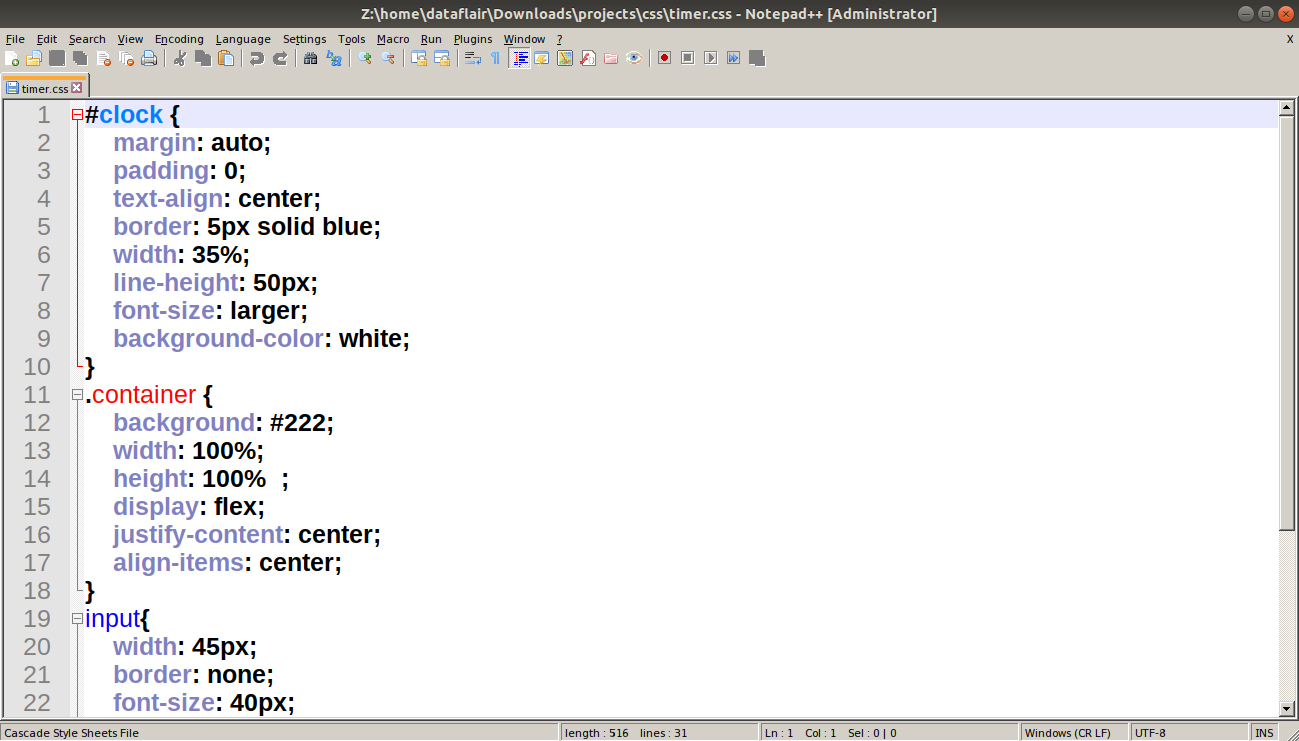Click the Close document toolbar icon
This screenshot has width=1299, height=741.
(x=103, y=58)
